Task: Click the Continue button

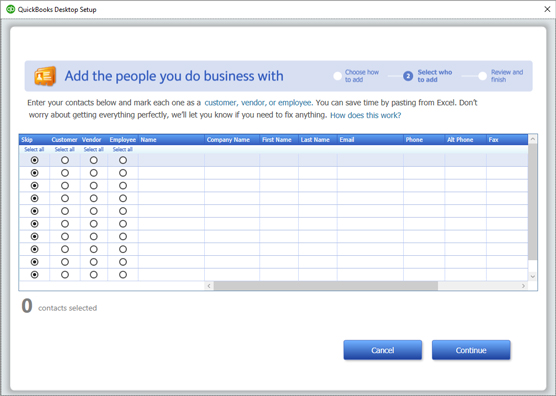Action: pos(471,350)
